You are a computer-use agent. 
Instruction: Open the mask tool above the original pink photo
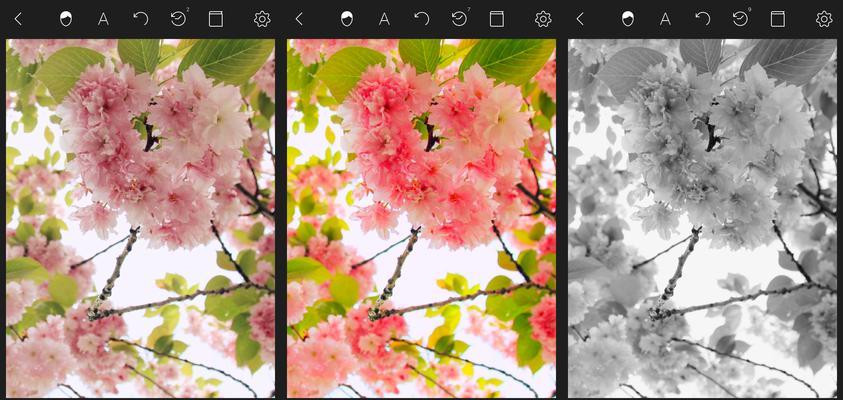(66, 19)
